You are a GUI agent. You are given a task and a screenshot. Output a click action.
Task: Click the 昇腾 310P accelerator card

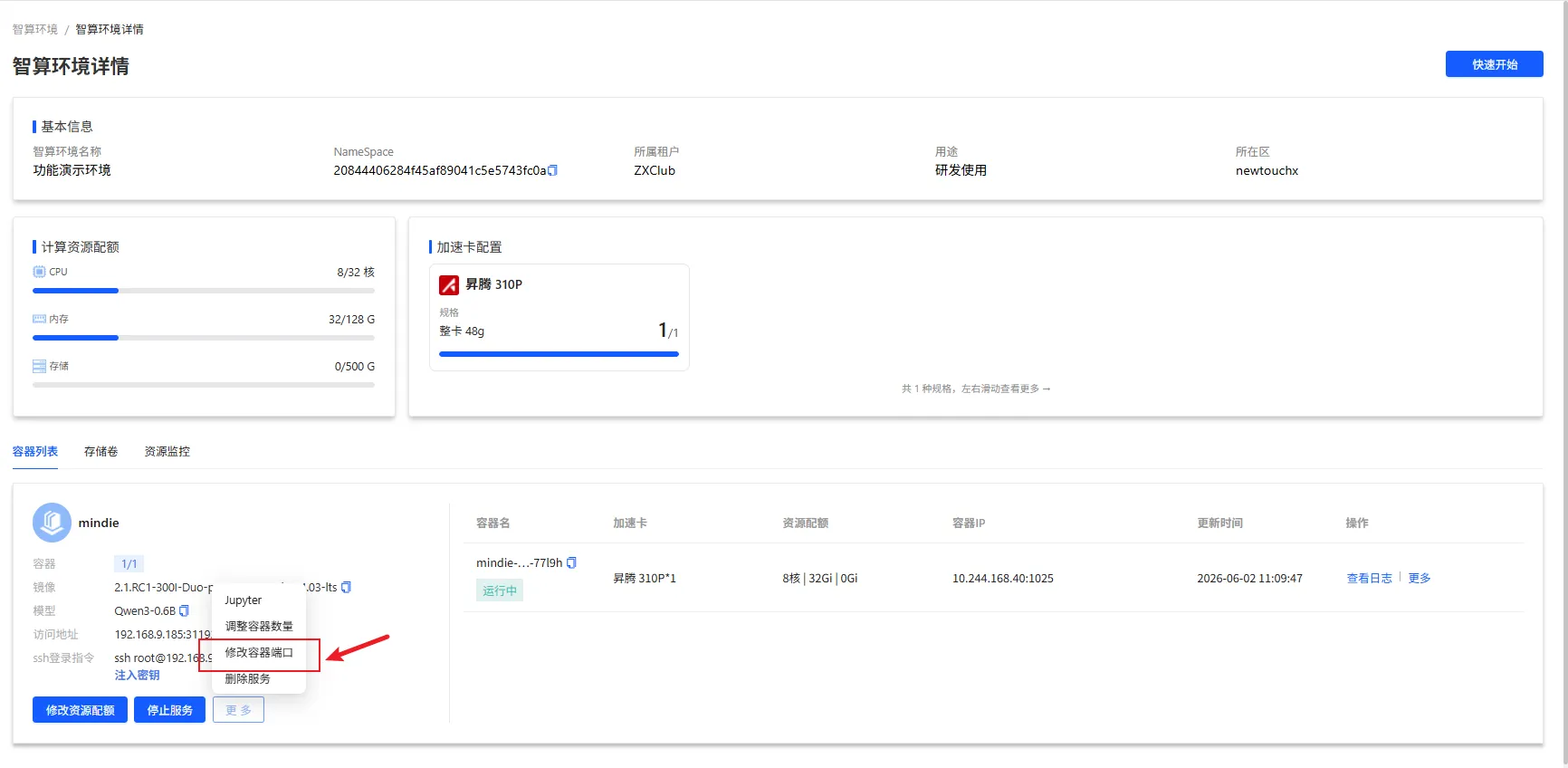(x=559, y=317)
